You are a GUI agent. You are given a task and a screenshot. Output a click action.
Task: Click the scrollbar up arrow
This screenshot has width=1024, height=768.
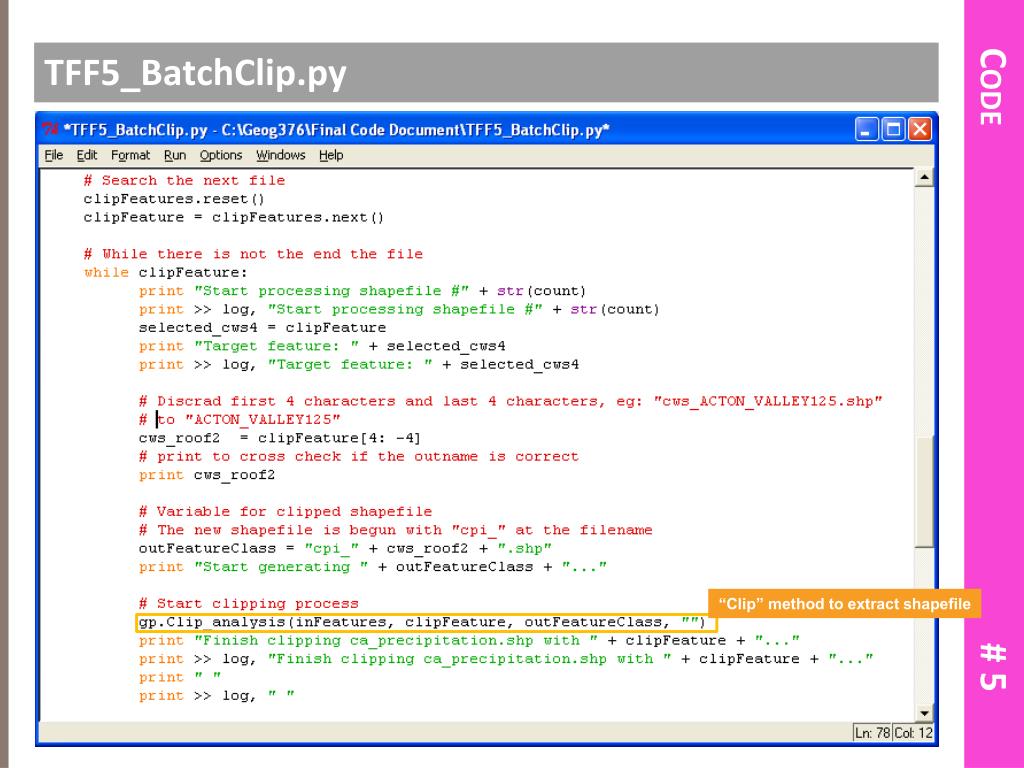click(x=923, y=178)
